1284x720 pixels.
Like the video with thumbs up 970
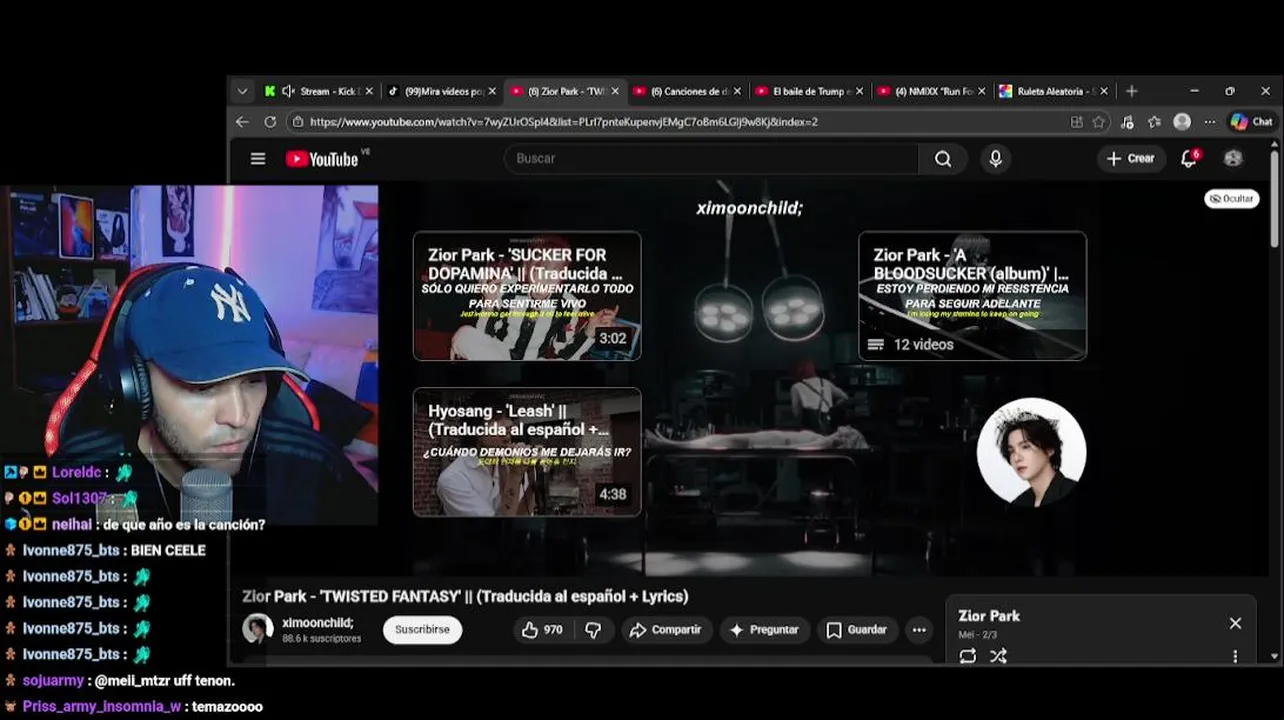(x=543, y=630)
